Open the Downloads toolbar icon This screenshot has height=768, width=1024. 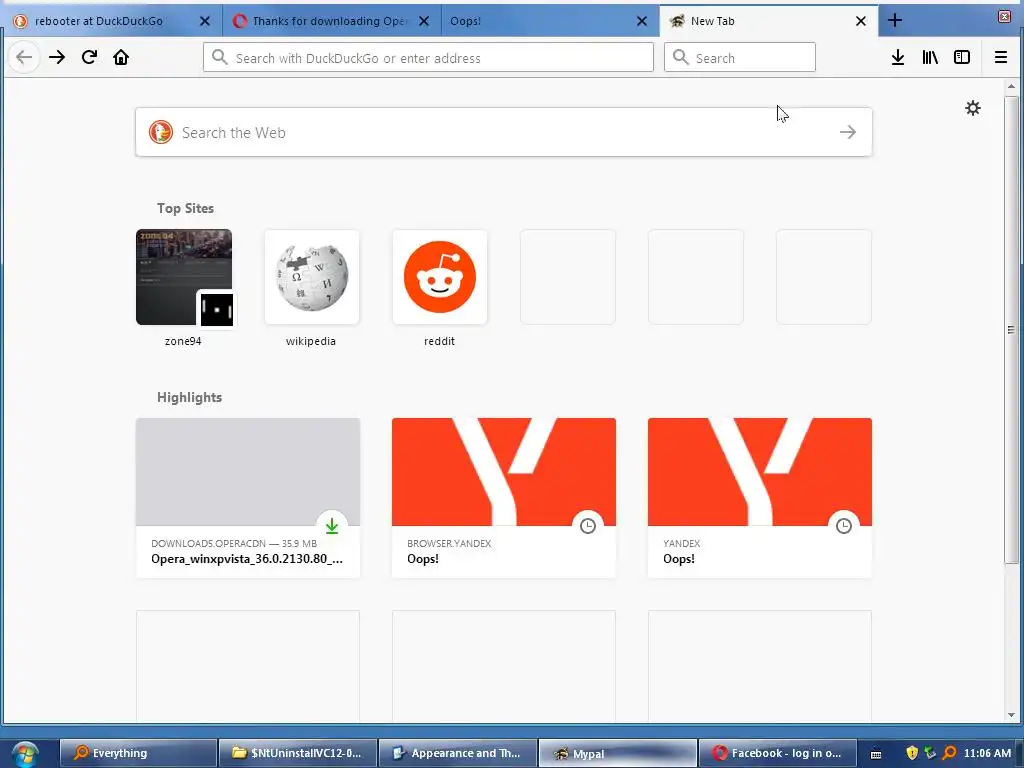point(898,57)
